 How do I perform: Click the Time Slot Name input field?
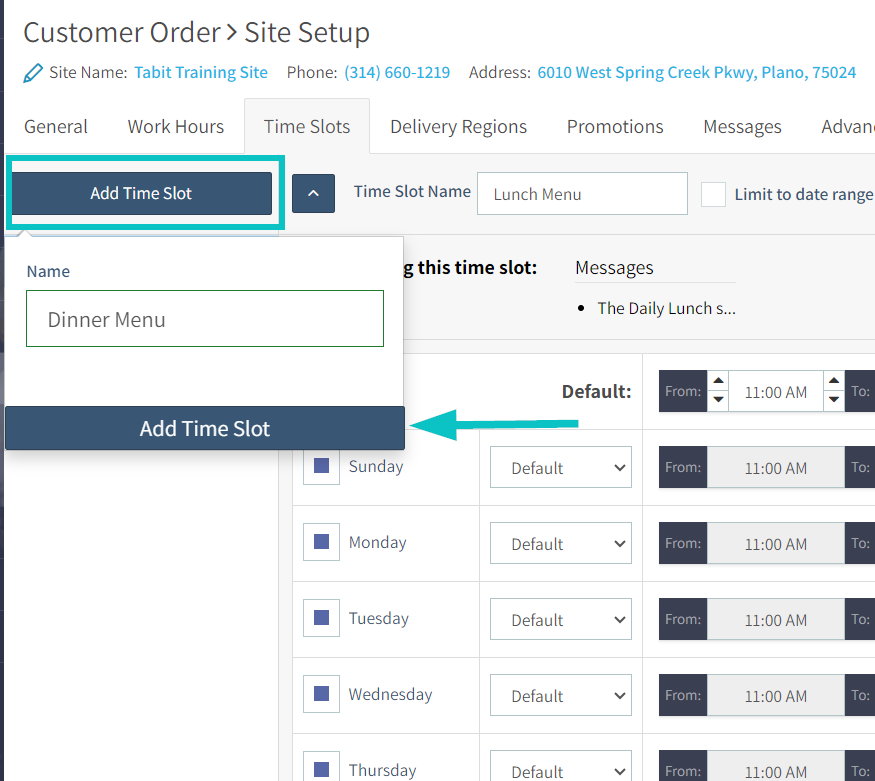click(x=582, y=194)
